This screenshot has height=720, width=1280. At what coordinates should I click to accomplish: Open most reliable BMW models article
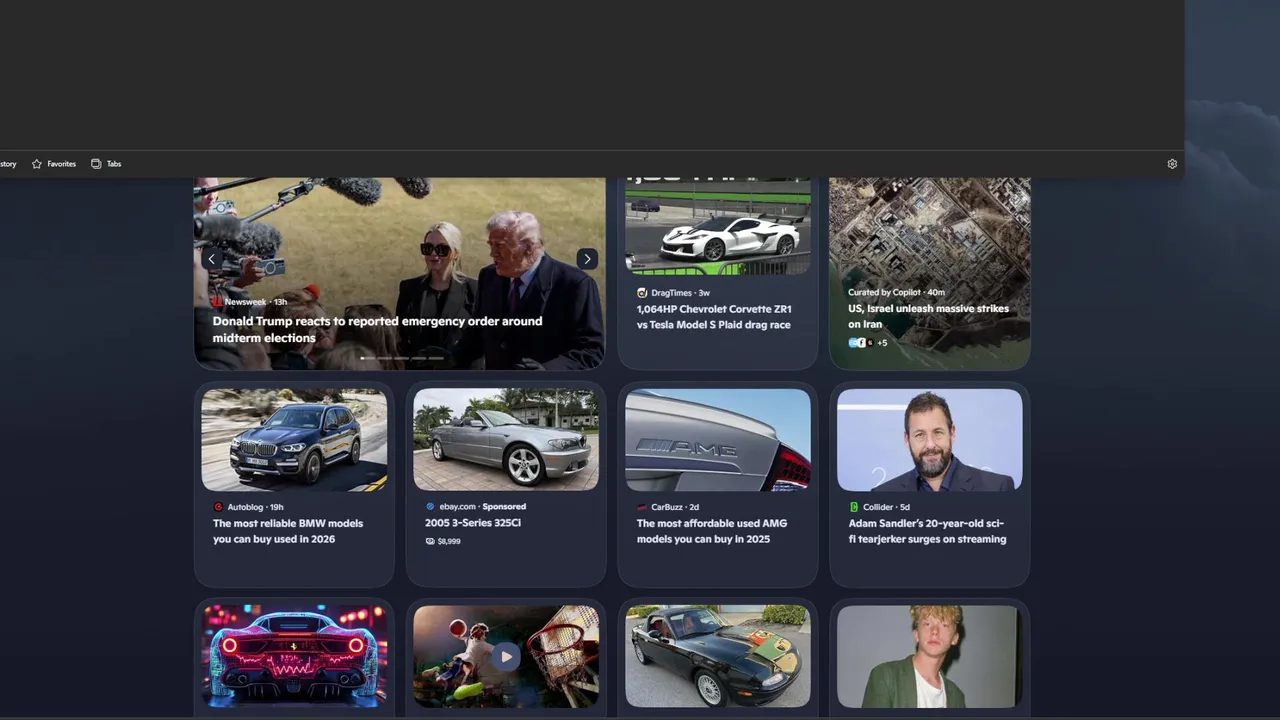point(288,531)
